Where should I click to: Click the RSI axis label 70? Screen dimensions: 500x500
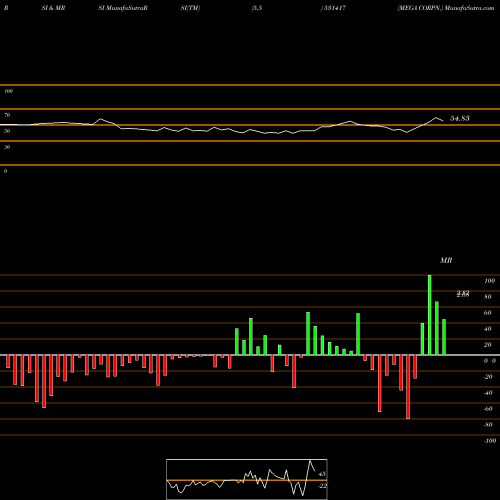(7, 115)
